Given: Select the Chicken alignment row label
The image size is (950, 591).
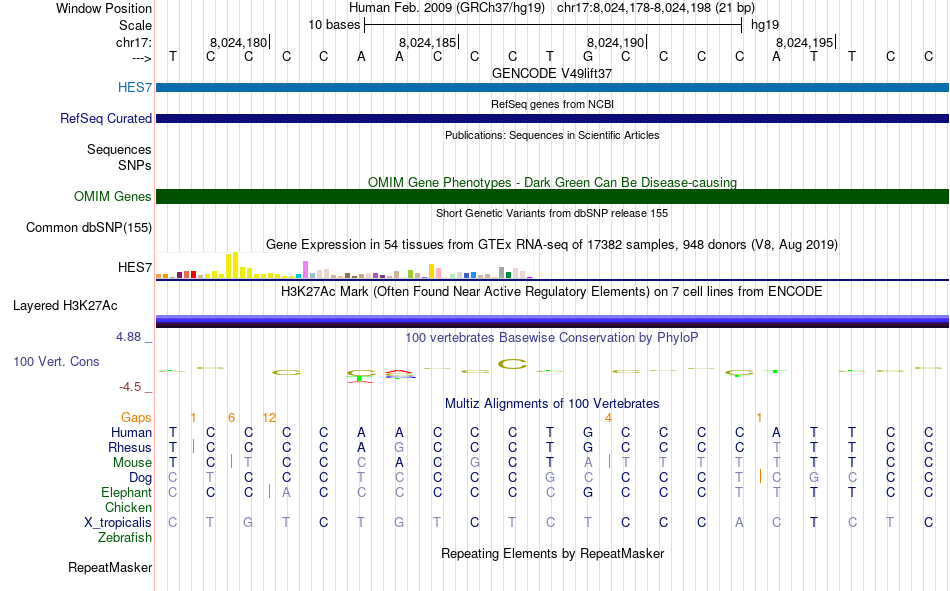Looking at the screenshot, I should (128, 507).
